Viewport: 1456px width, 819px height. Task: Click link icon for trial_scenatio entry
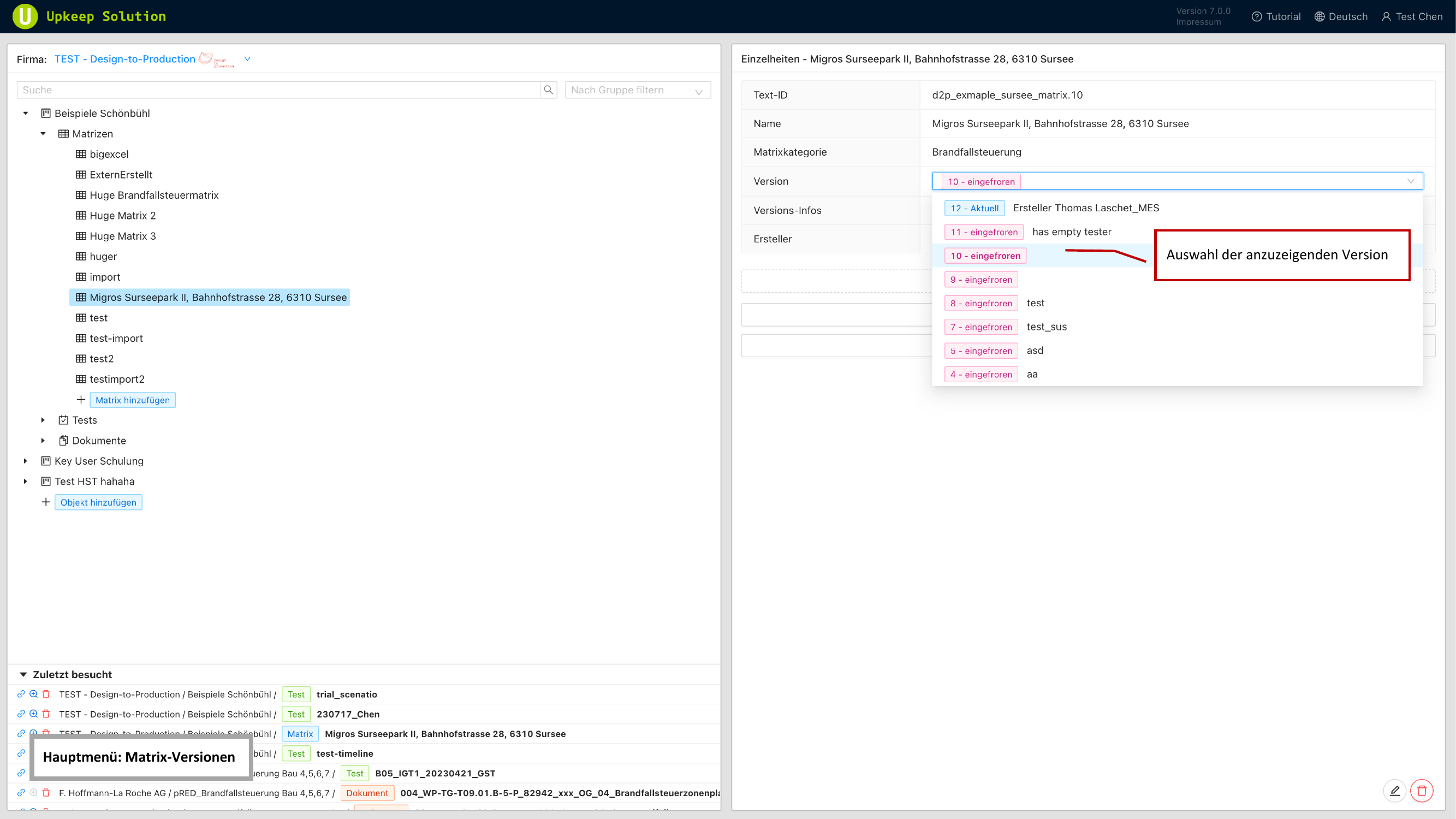click(x=21, y=694)
